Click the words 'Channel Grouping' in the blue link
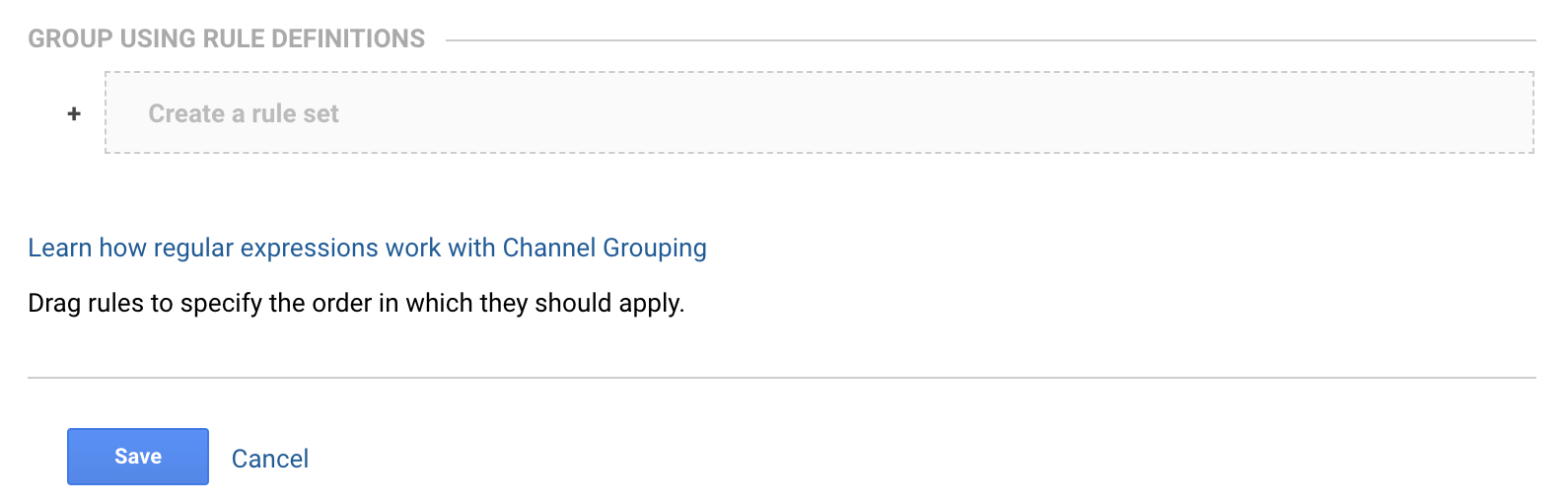This screenshot has width=1568, height=503. [x=605, y=248]
